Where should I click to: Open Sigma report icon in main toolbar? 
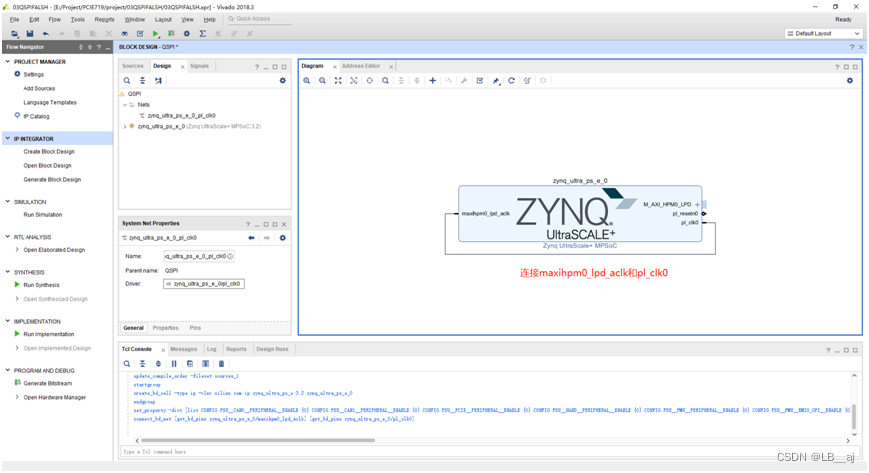[203, 34]
